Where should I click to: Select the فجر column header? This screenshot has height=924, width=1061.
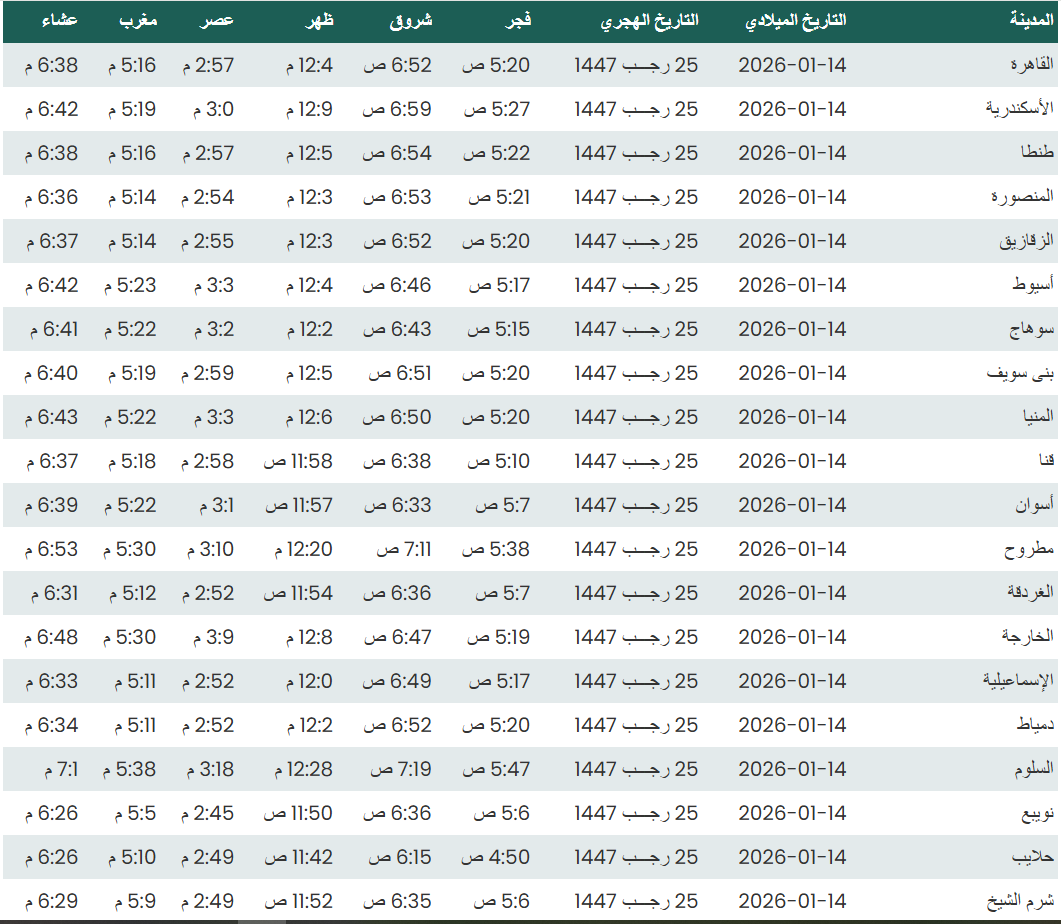(x=514, y=21)
